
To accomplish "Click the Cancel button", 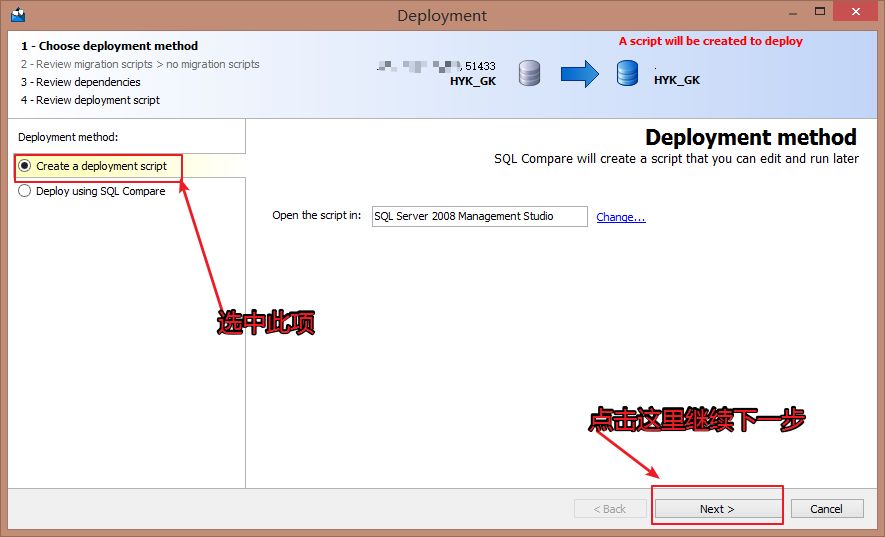I will coord(827,509).
